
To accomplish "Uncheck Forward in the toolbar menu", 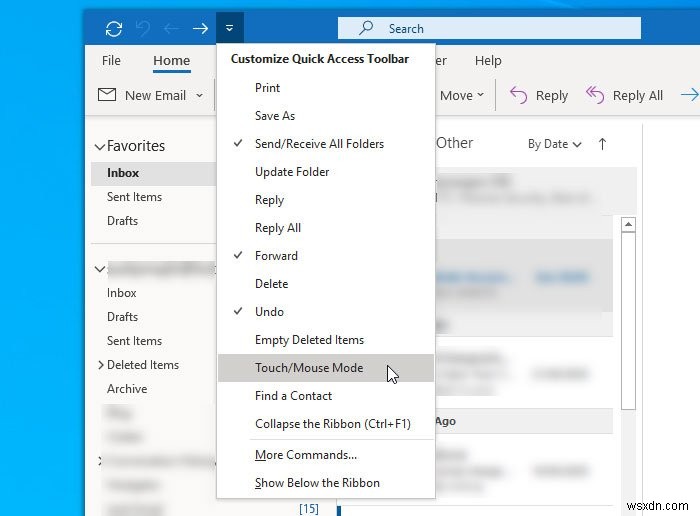I will coord(326,256).
